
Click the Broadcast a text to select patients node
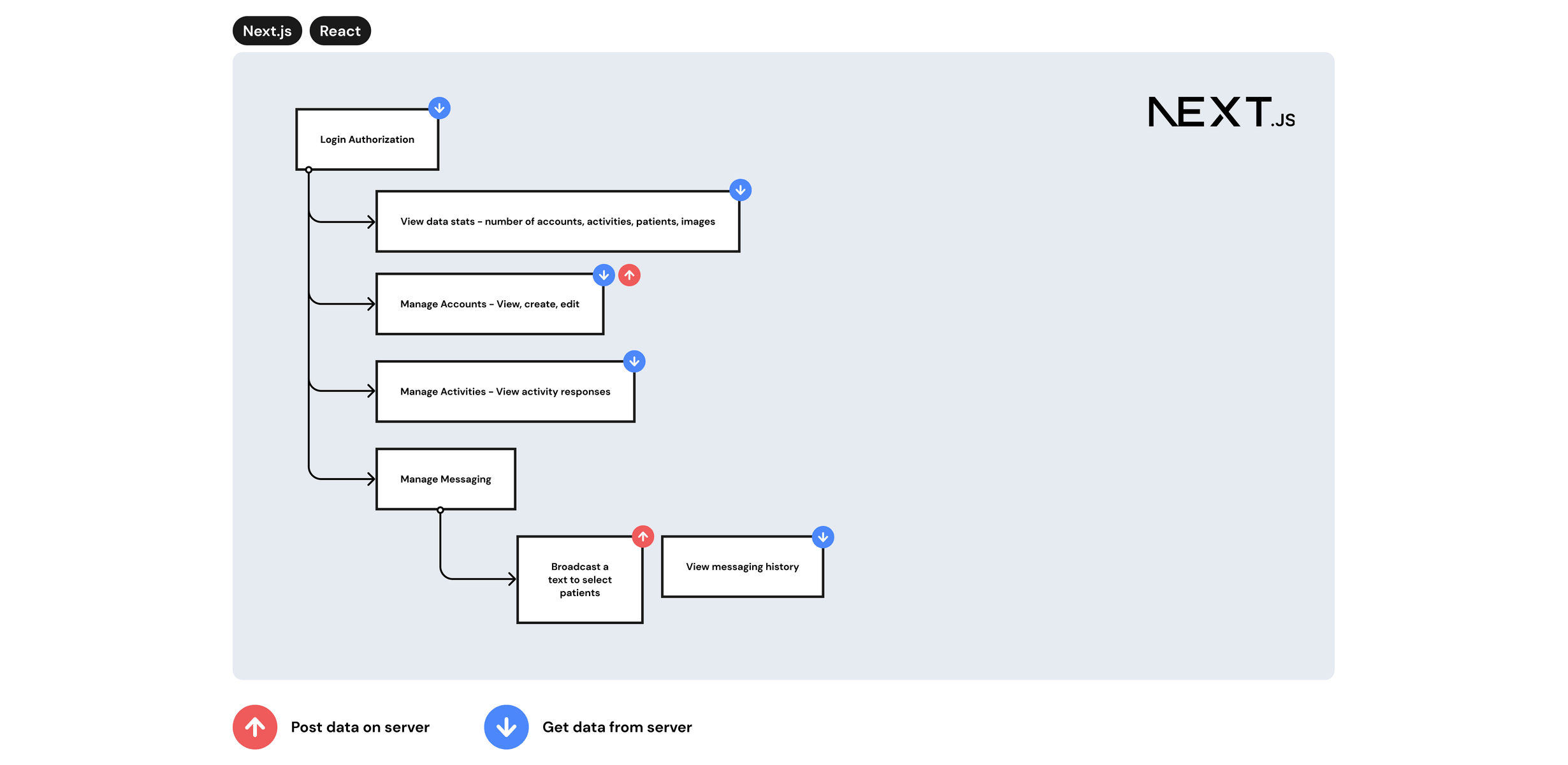tap(580, 579)
